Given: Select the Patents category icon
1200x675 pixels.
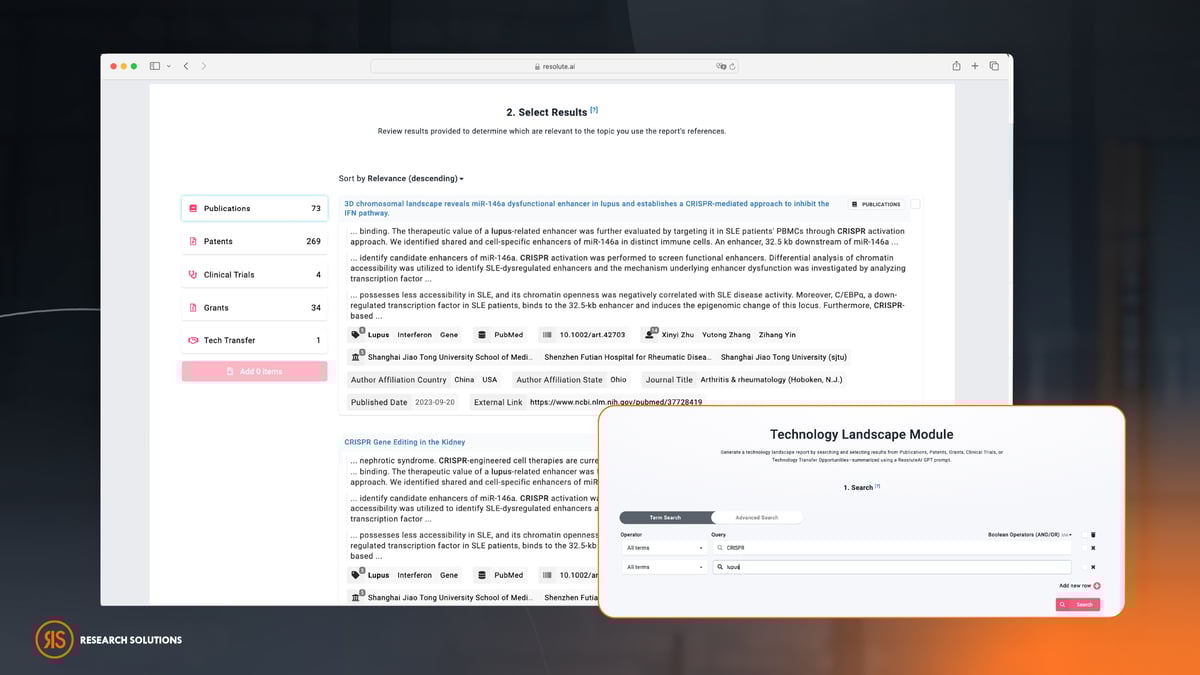Looking at the screenshot, I should [192, 240].
